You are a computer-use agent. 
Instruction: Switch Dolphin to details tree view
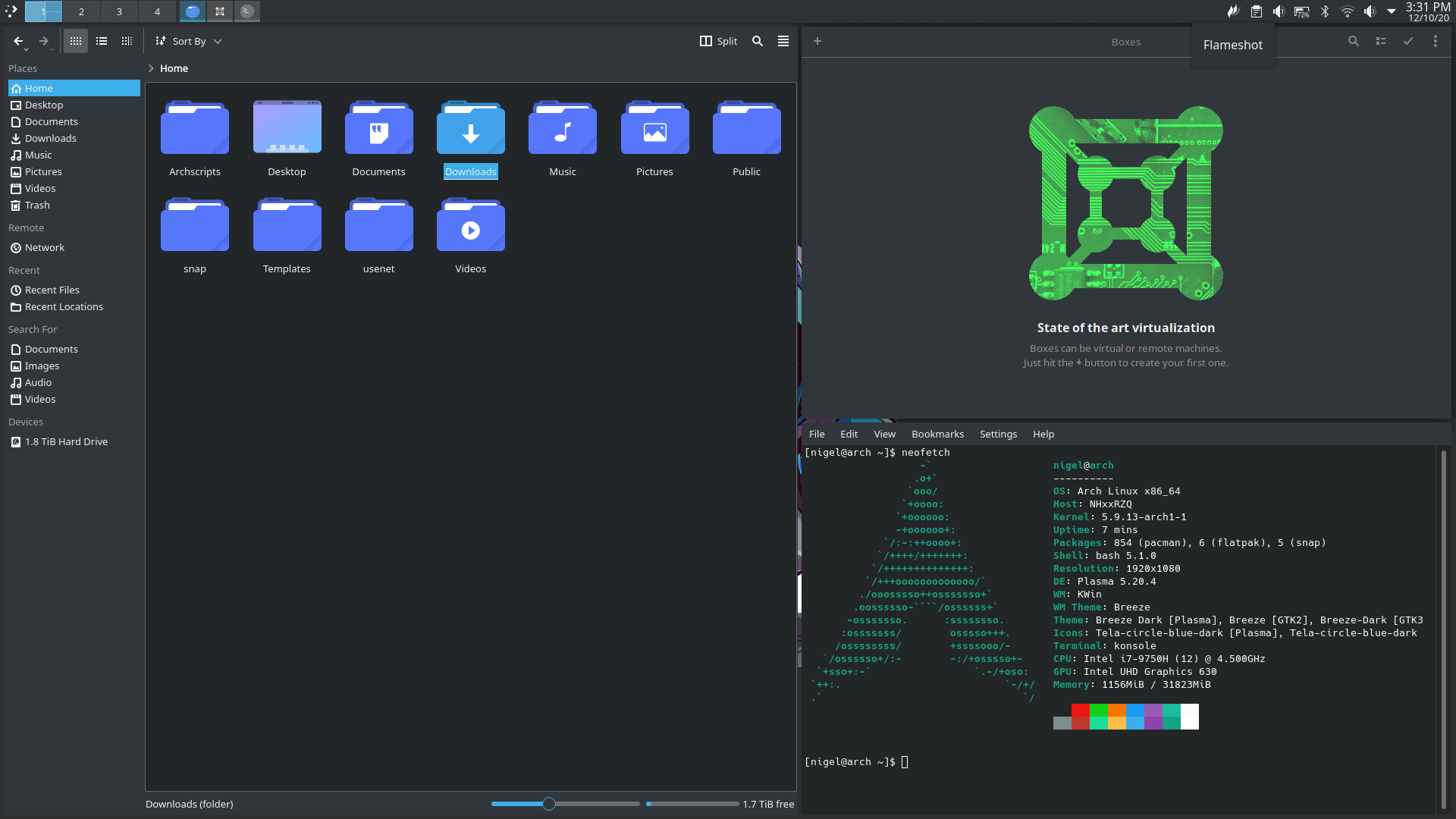[127, 42]
